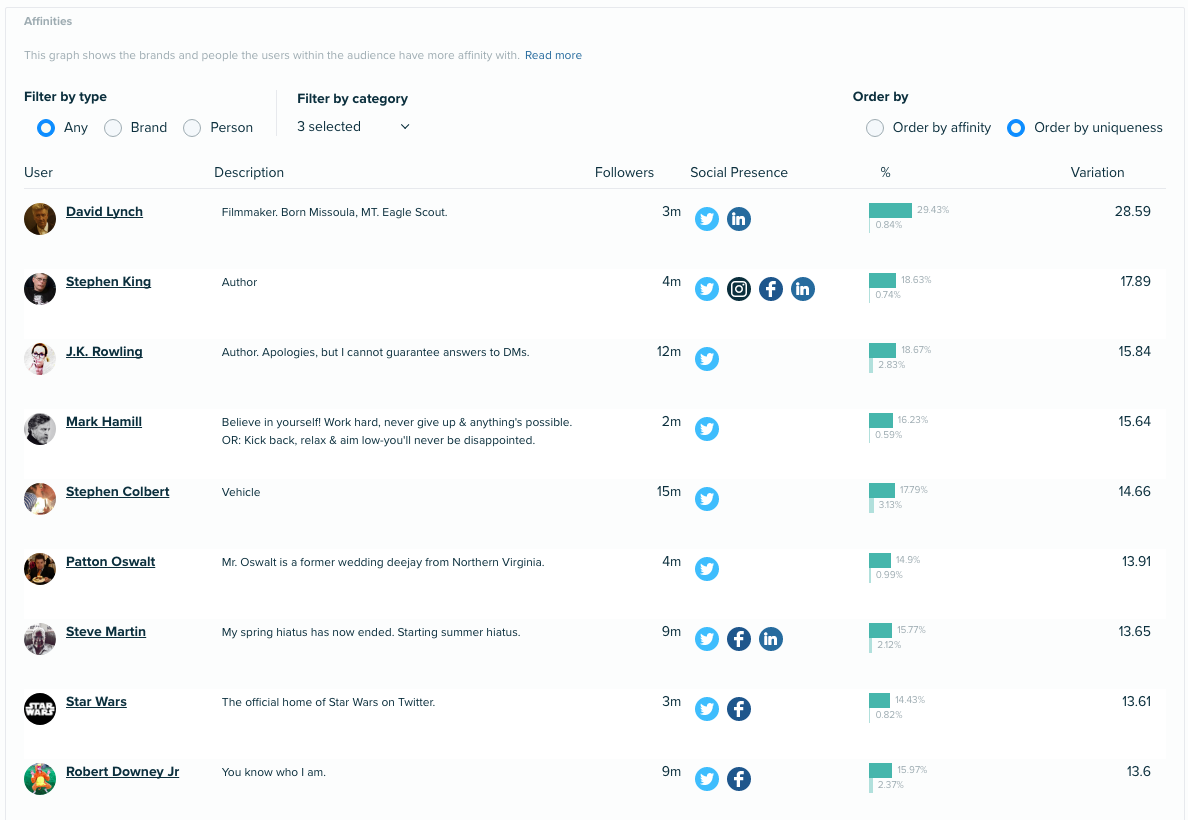Click Star Wars' Facebook icon
The height and width of the screenshot is (820, 1188).
[739, 709]
